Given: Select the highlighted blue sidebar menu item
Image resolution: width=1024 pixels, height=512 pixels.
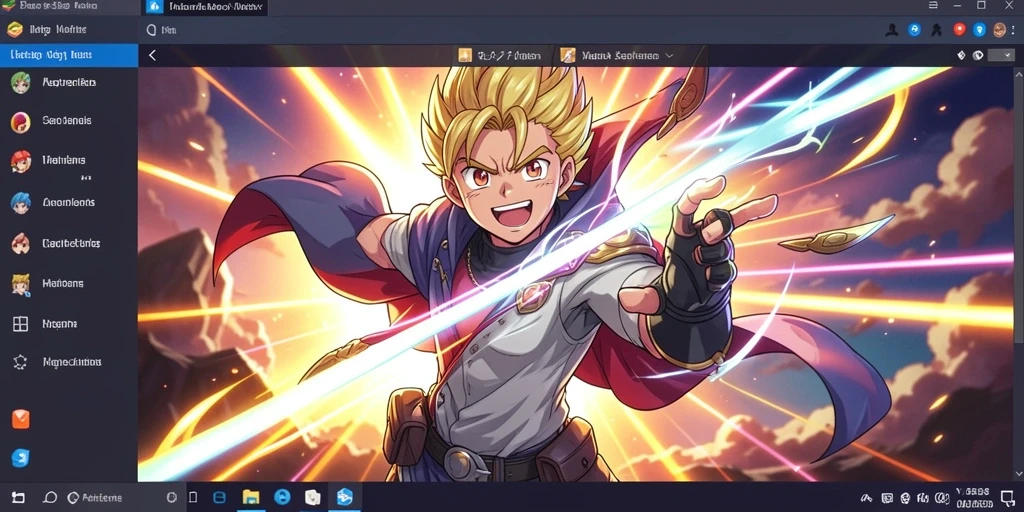Looking at the screenshot, I should (x=69, y=56).
